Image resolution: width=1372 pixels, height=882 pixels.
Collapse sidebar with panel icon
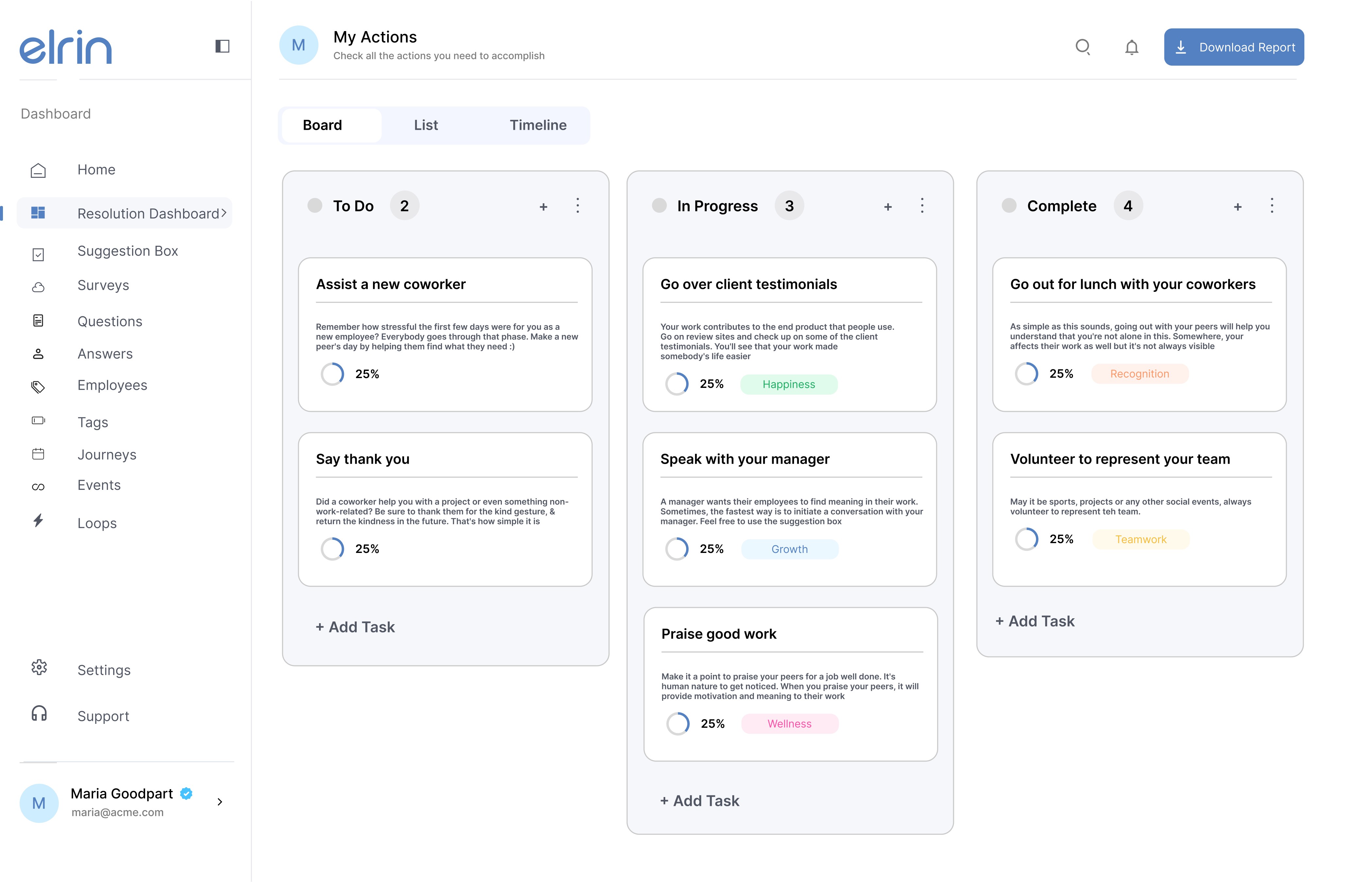point(222,46)
